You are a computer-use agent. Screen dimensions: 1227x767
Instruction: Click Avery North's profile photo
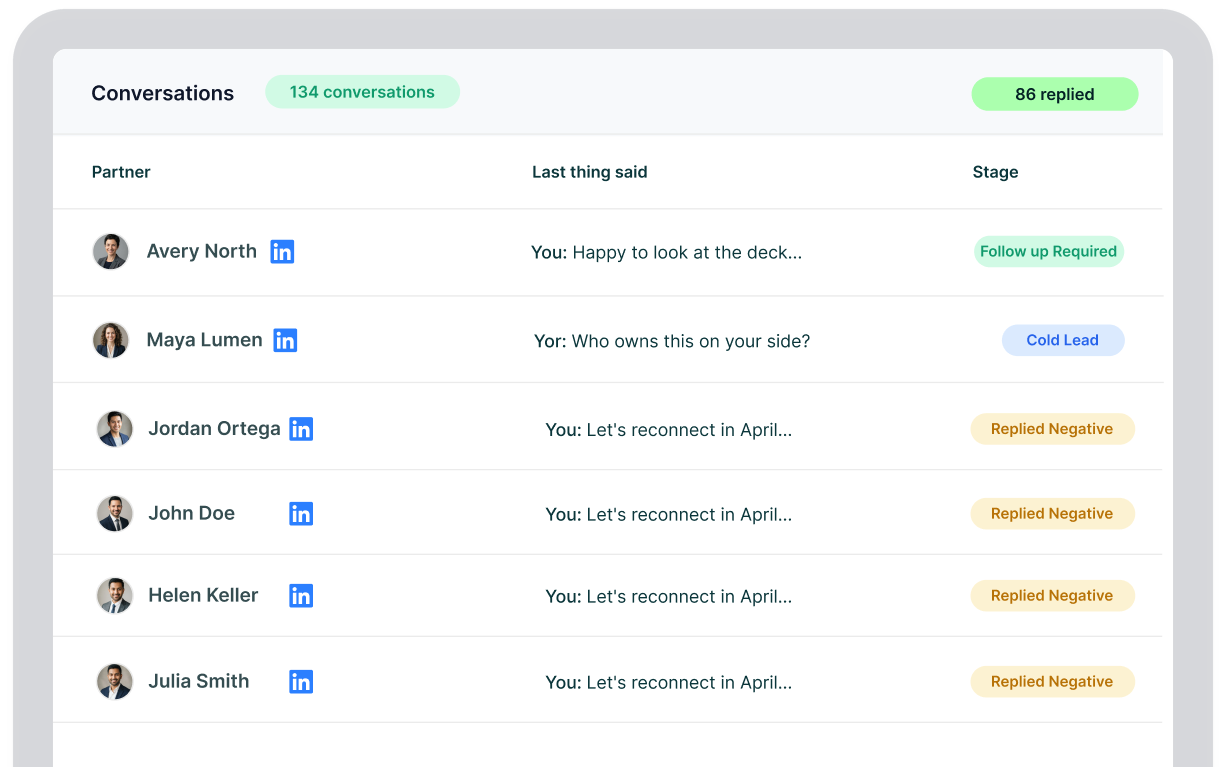point(111,252)
